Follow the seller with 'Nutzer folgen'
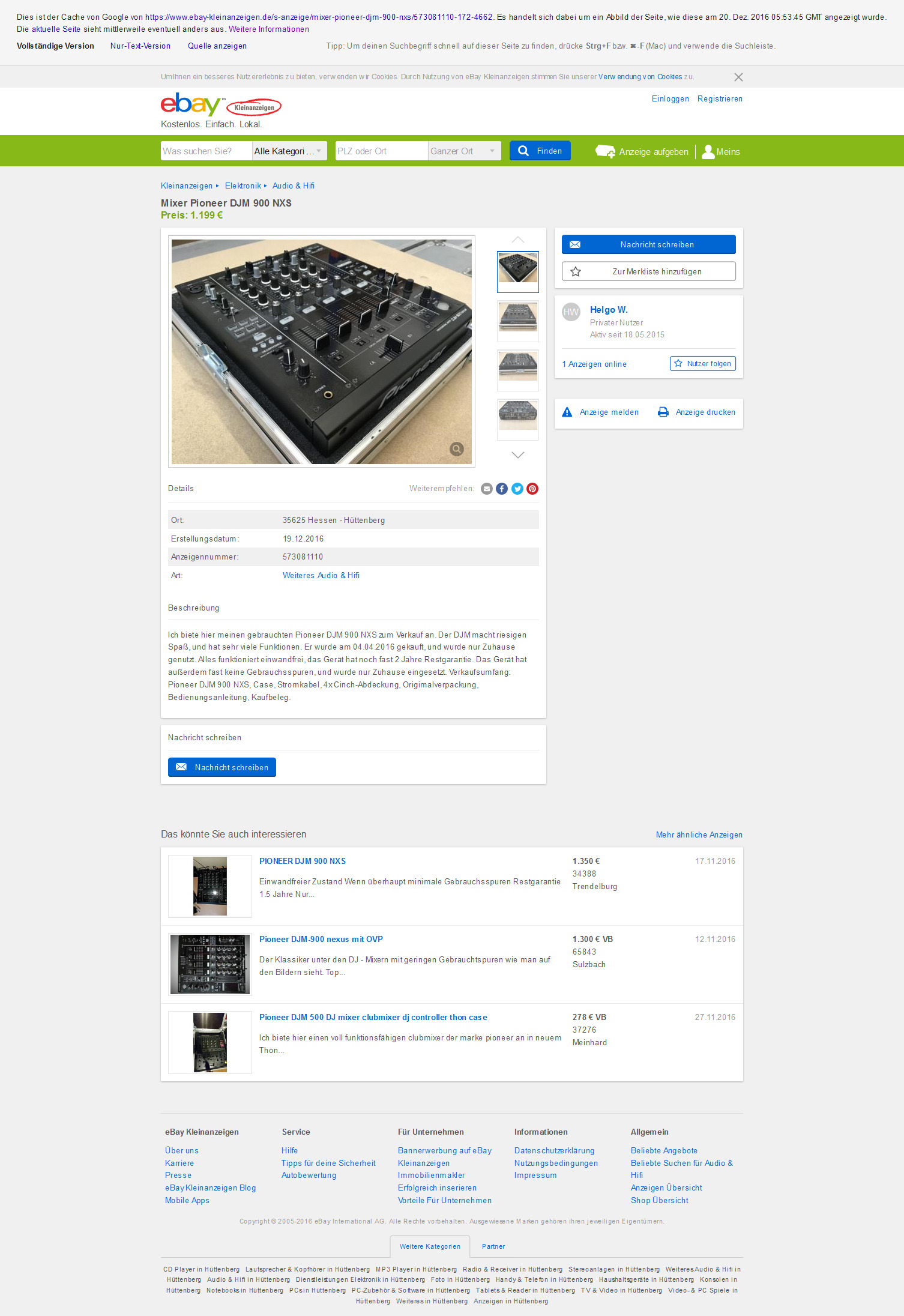This screenshot has height=1316, width=904. point(703,363)
